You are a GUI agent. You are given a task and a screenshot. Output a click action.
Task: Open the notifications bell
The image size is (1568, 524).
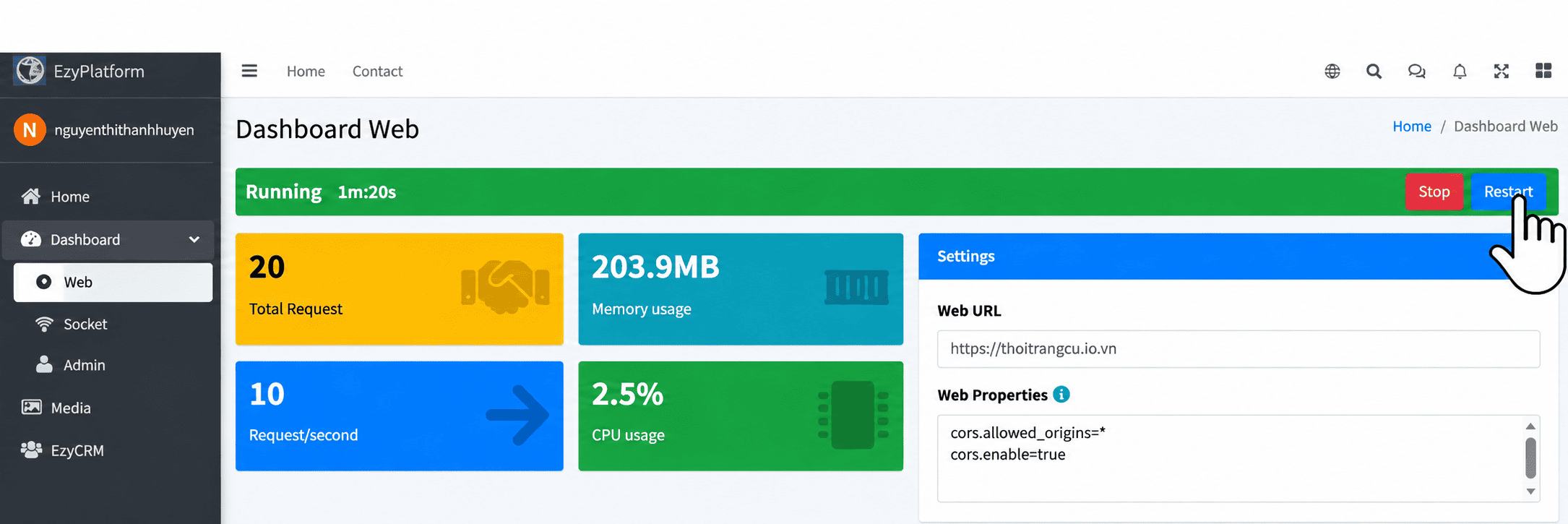pyautogui.click(x=1460, y=72)
